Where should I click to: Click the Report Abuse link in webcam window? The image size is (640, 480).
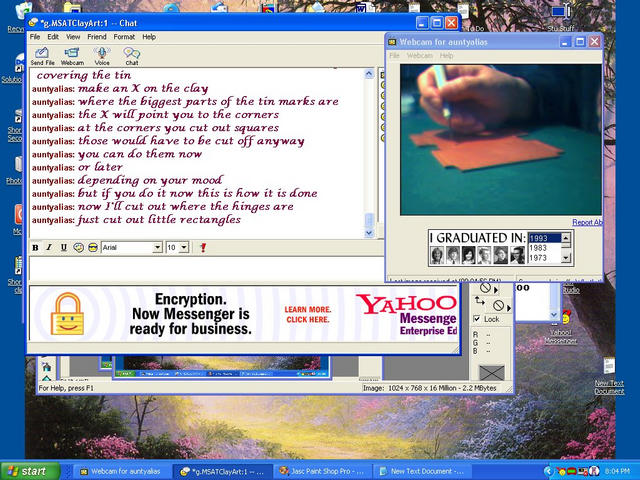pyautogui.click(x=587, y=222)
